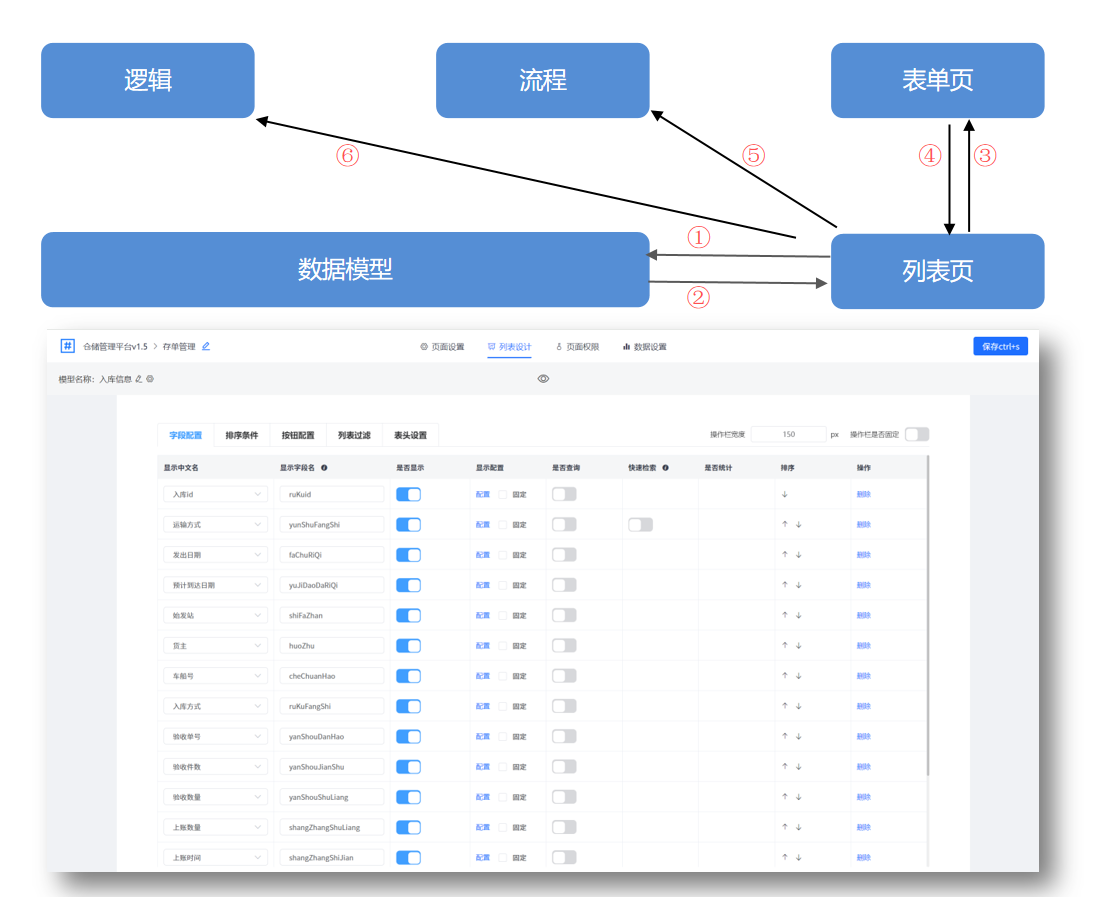1095x897 pixels.
Task: Toggle 是否查询 switch for 发出日期
Action: (564, 555)
